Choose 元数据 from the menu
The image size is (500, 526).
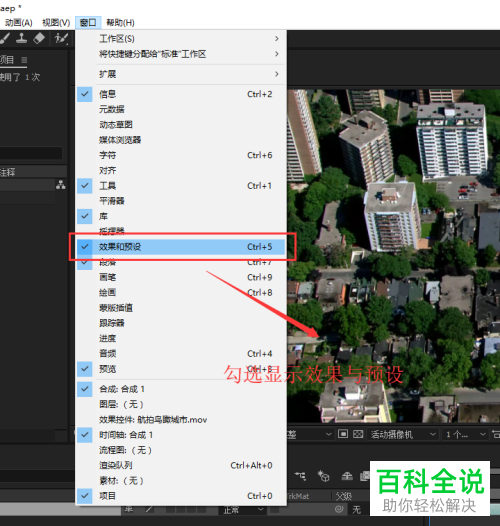pyautogui.click(x=181, y=109)
